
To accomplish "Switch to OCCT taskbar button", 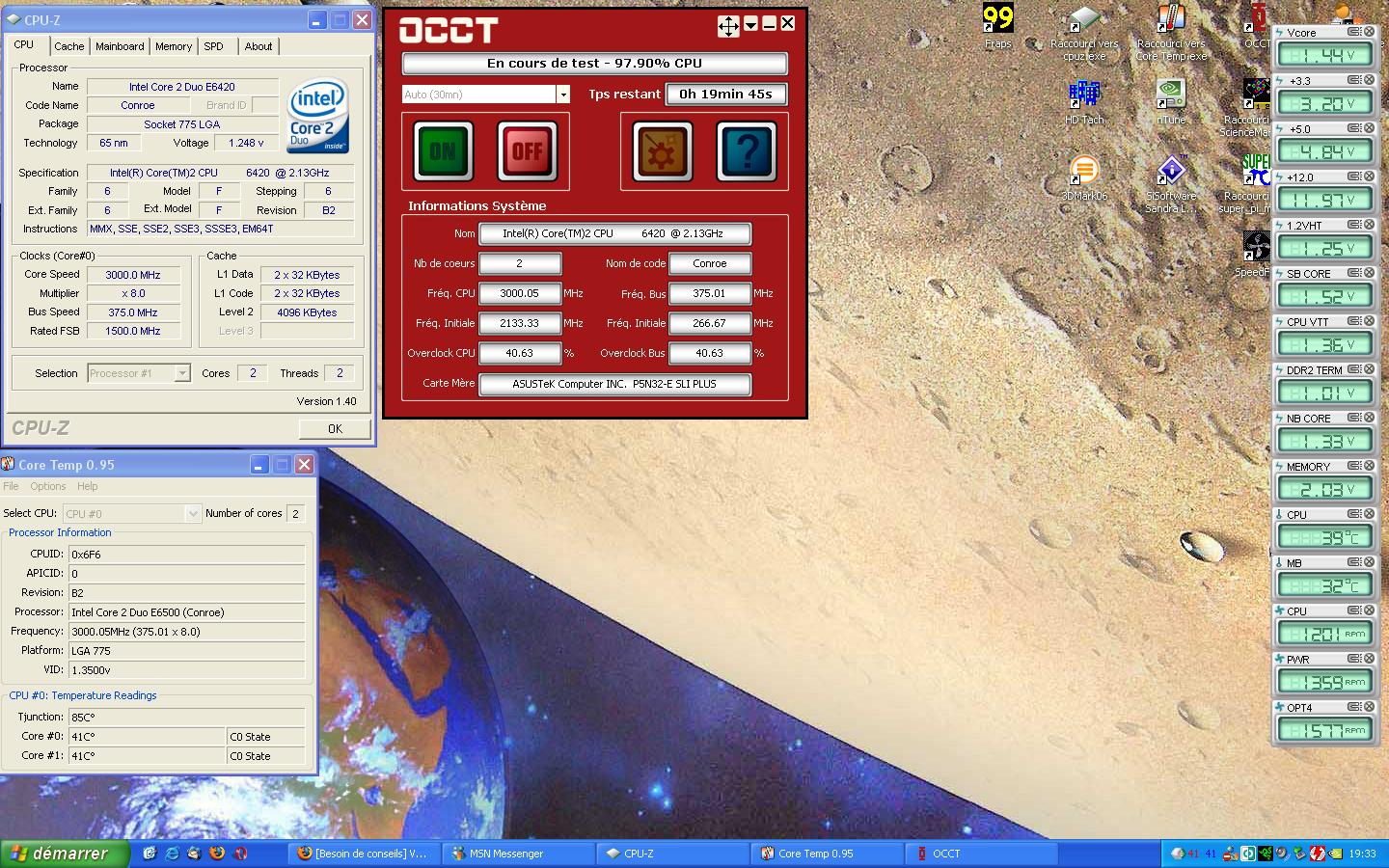I will pos(982,854).
